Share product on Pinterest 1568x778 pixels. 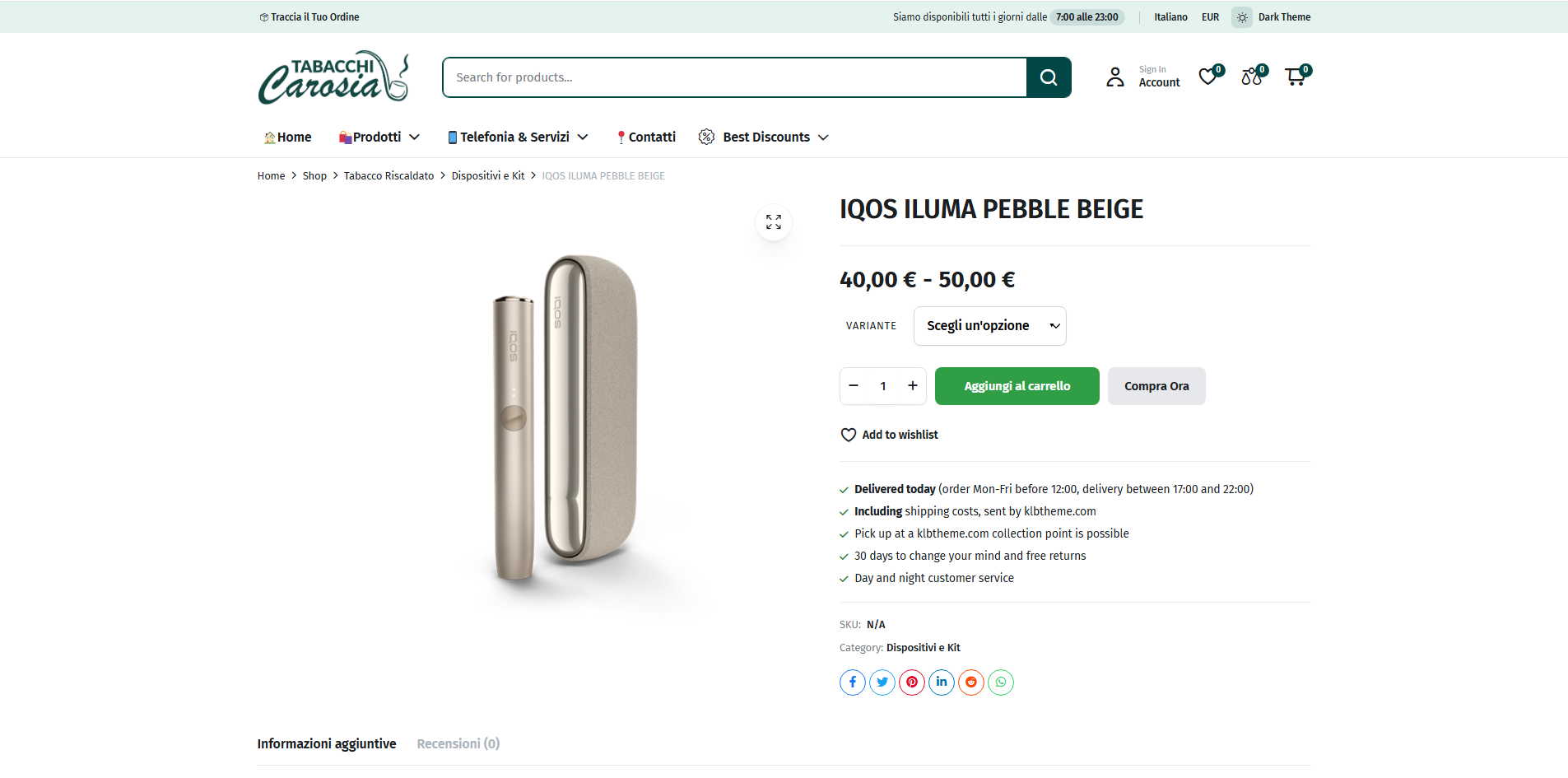pos(912,682)
